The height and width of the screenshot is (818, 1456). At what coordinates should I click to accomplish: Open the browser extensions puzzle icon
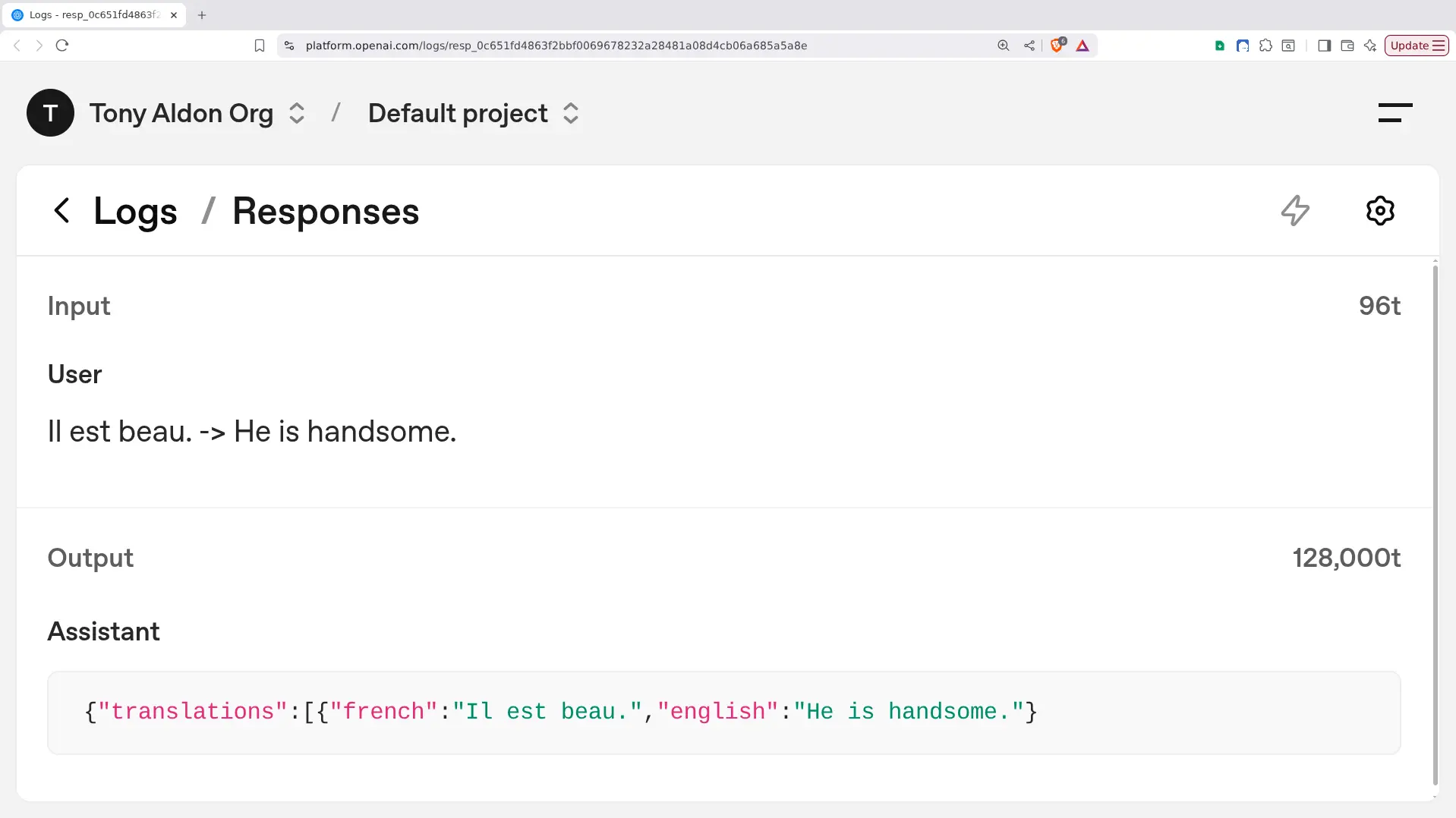click(x=1265, y=46)
